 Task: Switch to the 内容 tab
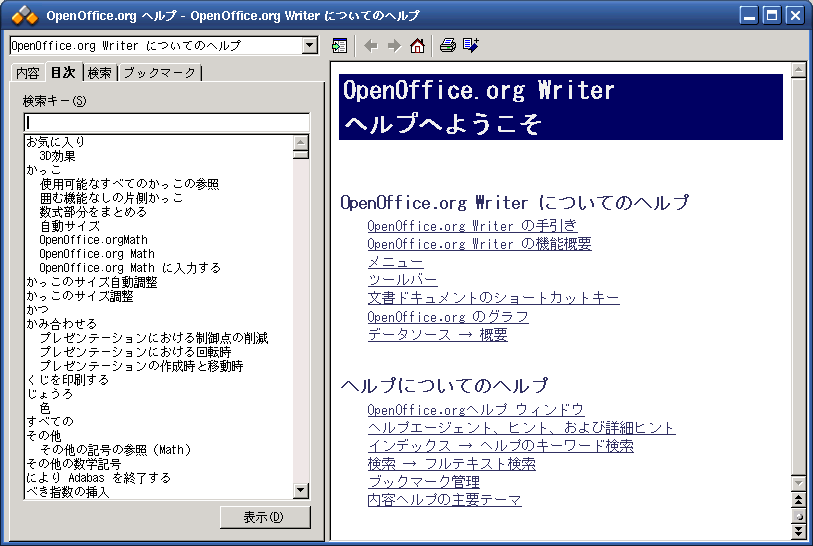point(27,73)
